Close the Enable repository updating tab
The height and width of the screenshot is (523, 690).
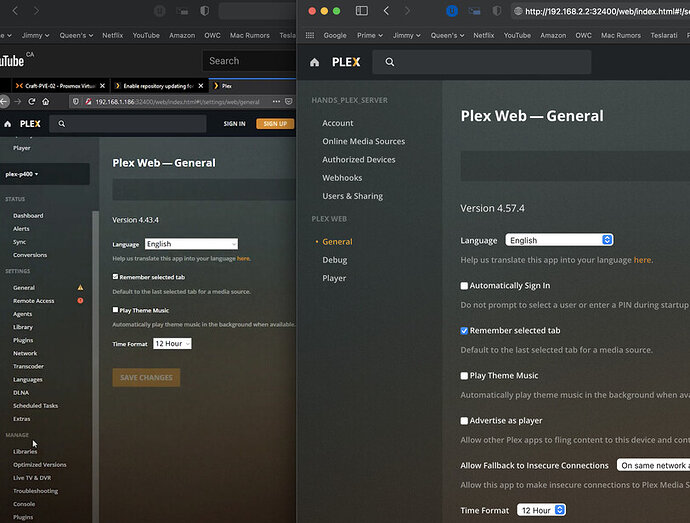(x=201, y=86)
